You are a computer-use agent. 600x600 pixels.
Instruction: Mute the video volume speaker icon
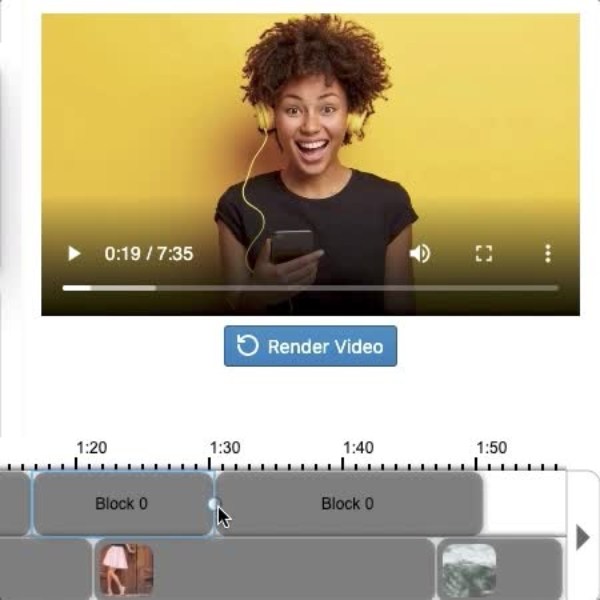tap(420, 253)
